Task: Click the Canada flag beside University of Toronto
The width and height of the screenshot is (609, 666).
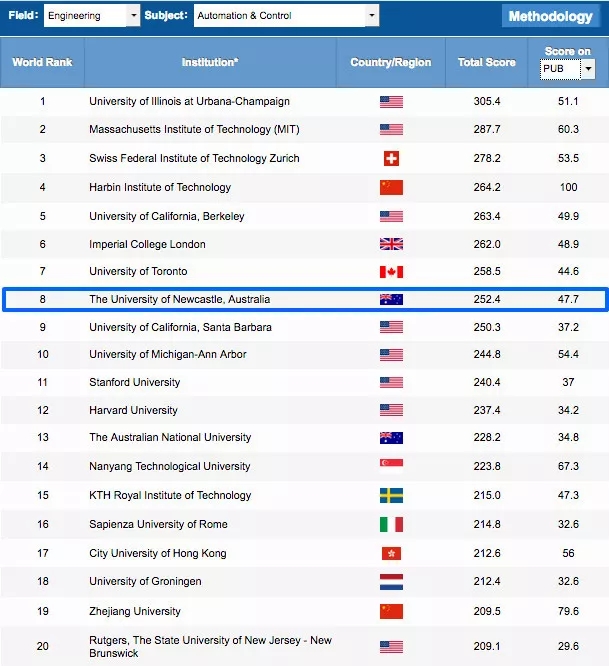Action: point(391,272)
